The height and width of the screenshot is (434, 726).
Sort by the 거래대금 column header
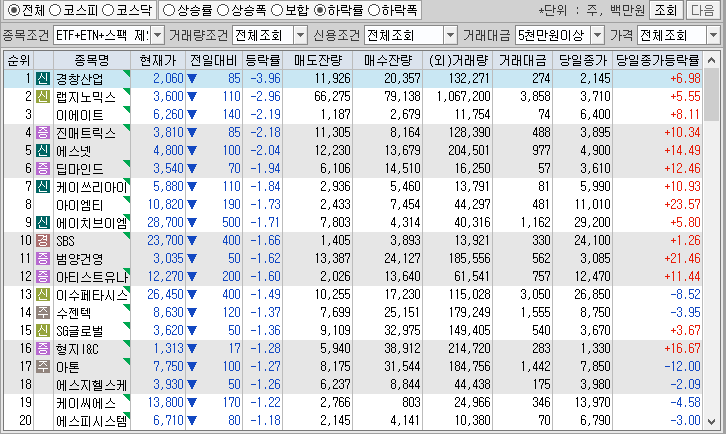522,60
